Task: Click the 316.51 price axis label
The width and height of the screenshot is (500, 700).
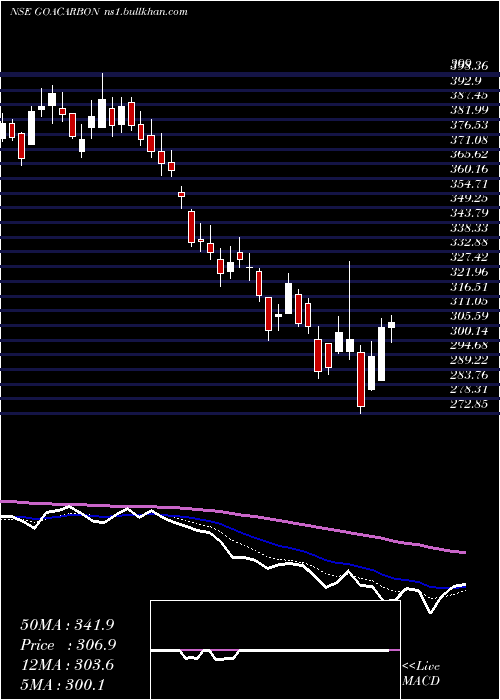Action: (x=468, y=287)
